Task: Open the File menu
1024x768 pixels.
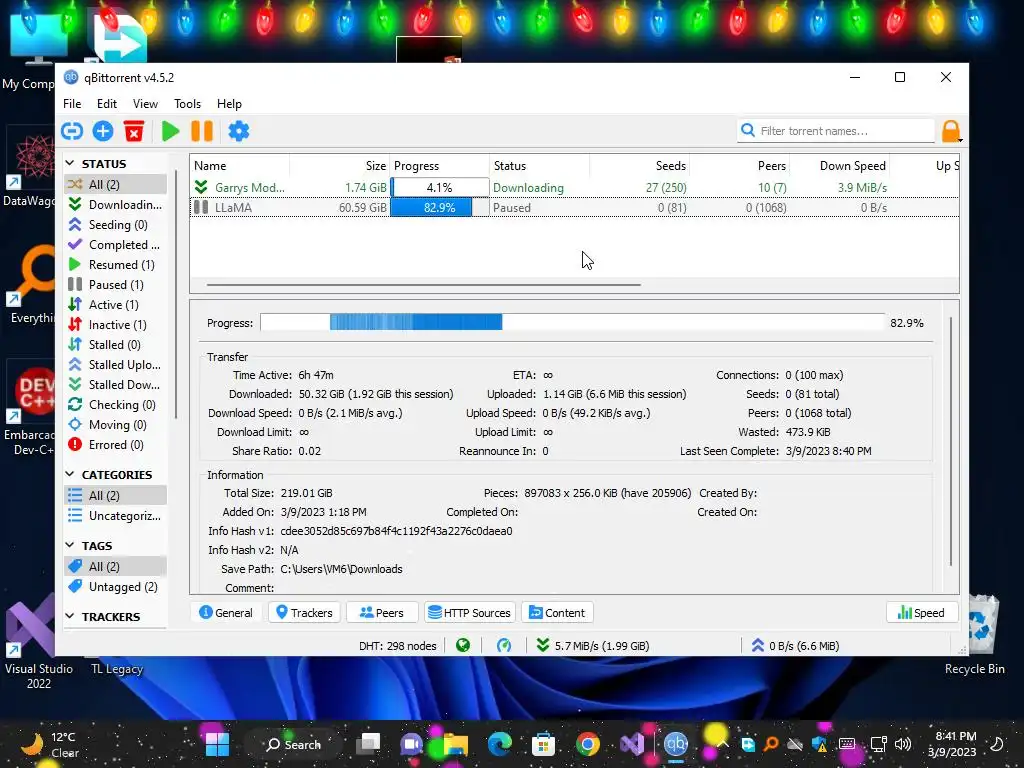Action: [72, 104]
